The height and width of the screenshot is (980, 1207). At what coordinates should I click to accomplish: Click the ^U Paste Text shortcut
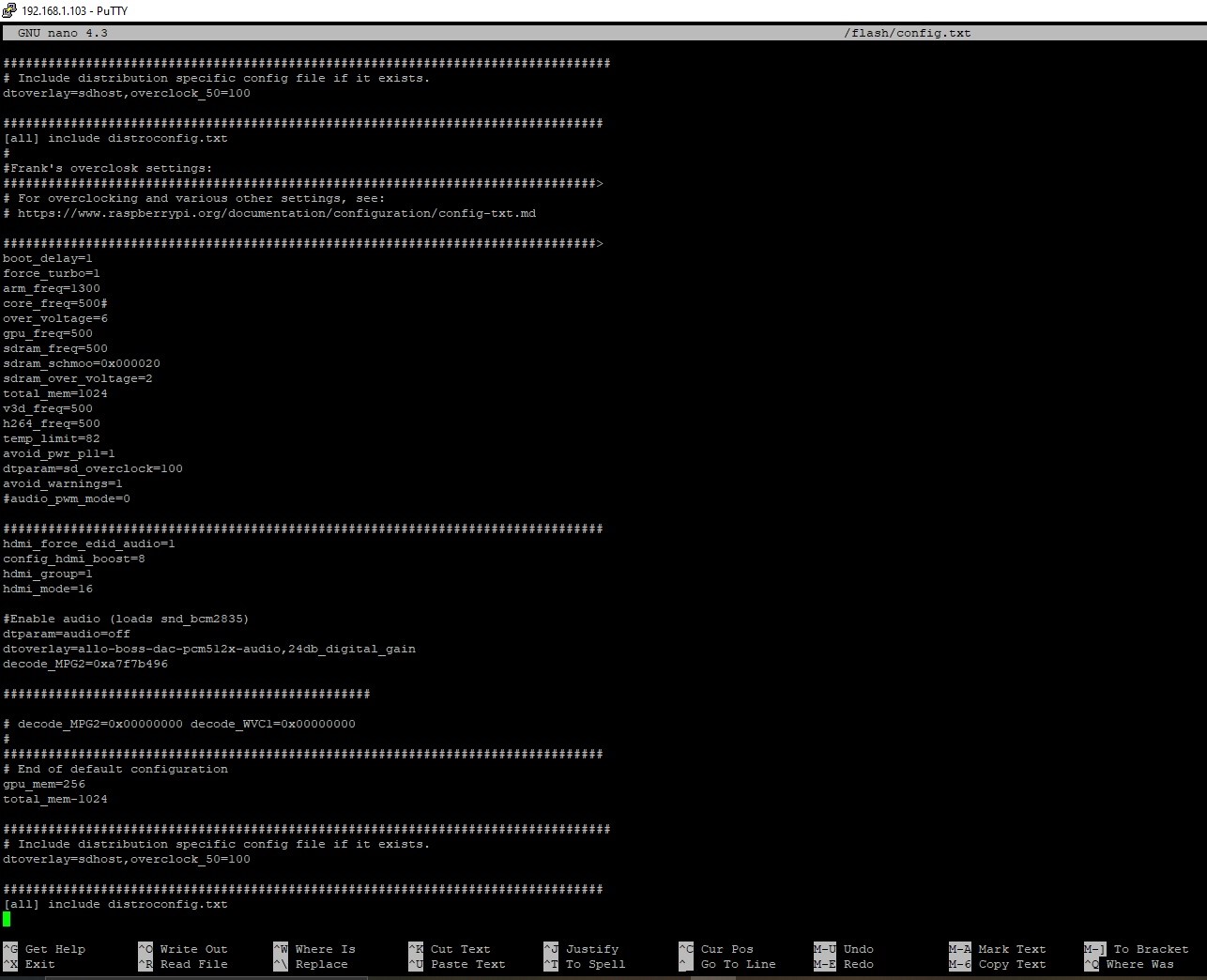(457, 964)
